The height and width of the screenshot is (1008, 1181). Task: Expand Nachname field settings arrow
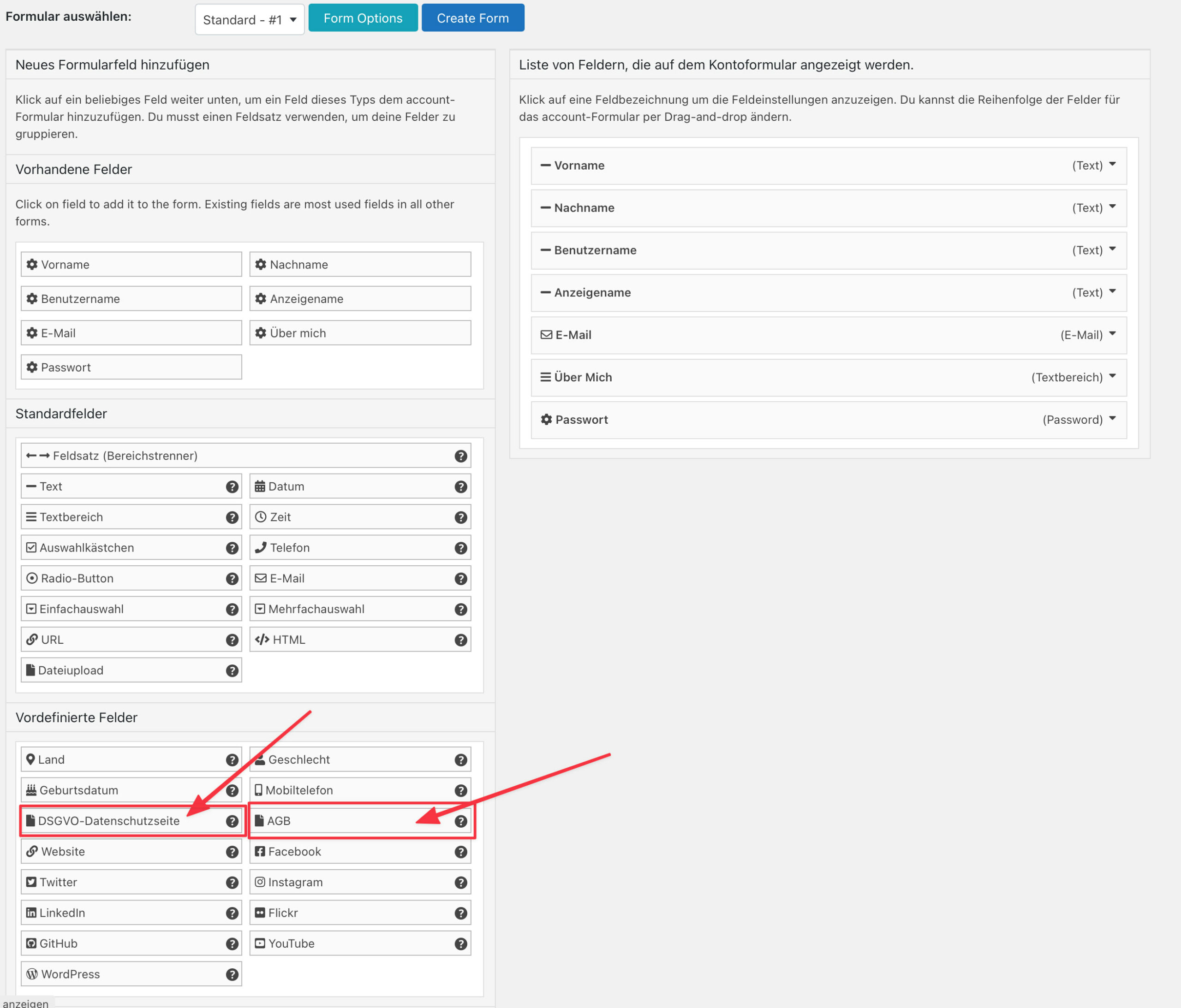(x=1113, y=207)
